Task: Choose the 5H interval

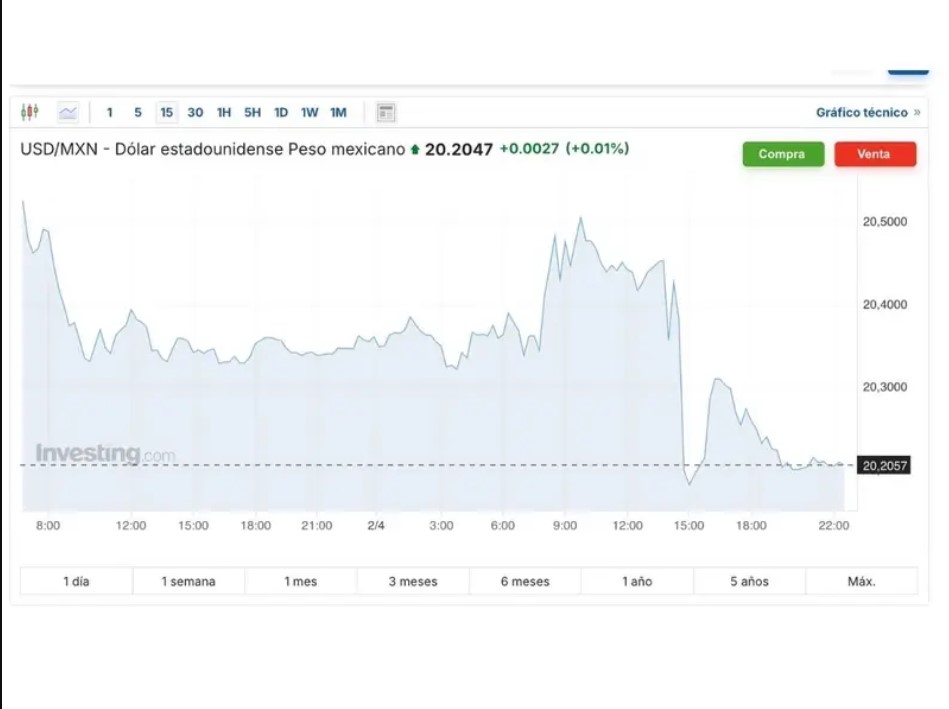Action: [252, 113]
